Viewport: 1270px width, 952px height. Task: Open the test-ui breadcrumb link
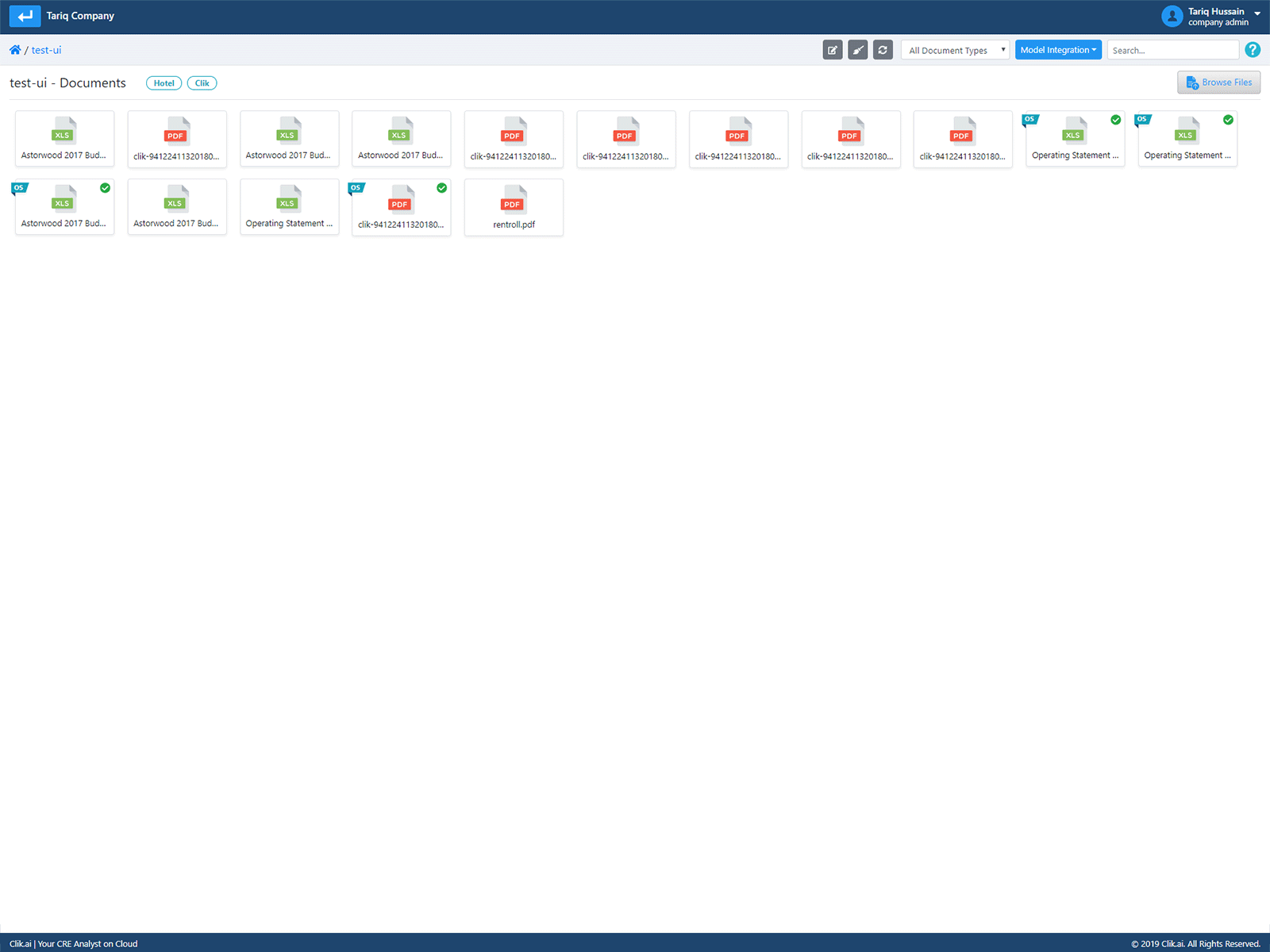tap(45, 49)
